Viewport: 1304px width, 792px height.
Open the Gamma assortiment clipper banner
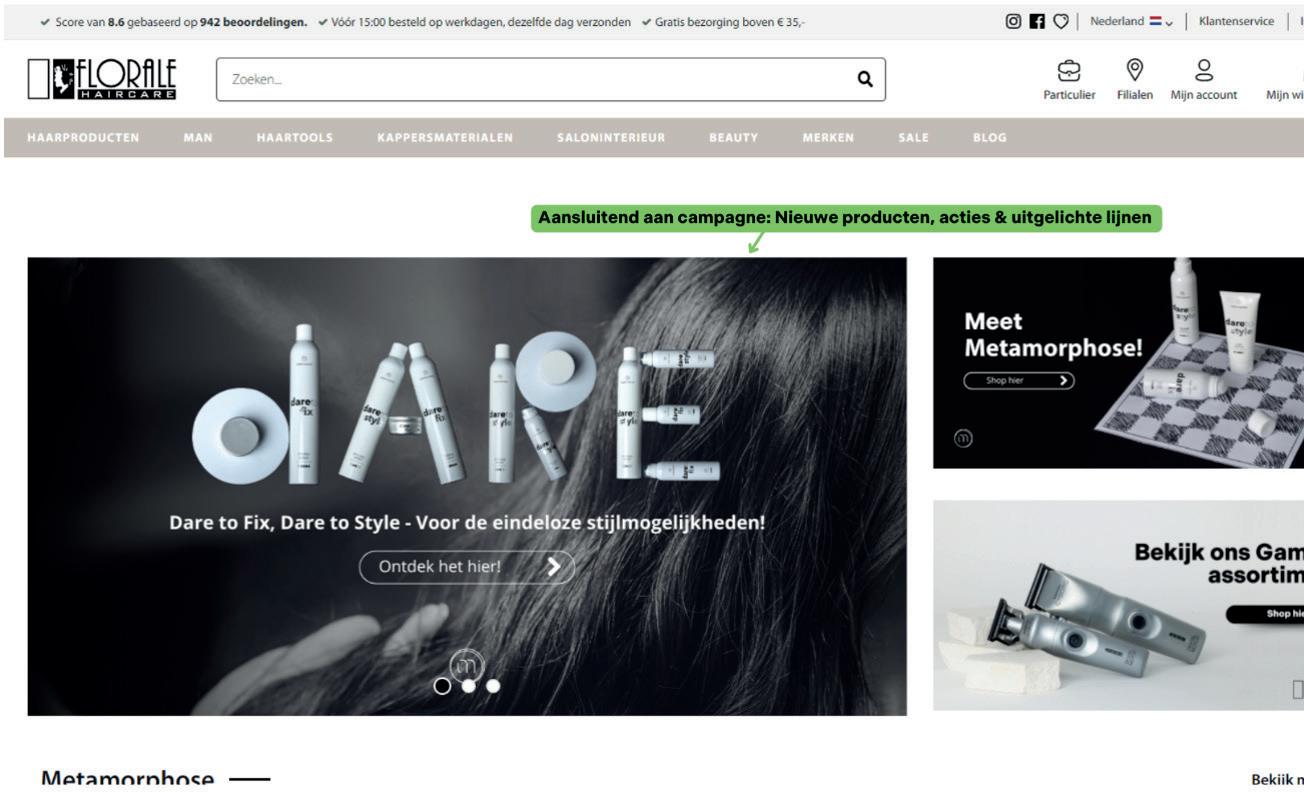pos(1118,605)
